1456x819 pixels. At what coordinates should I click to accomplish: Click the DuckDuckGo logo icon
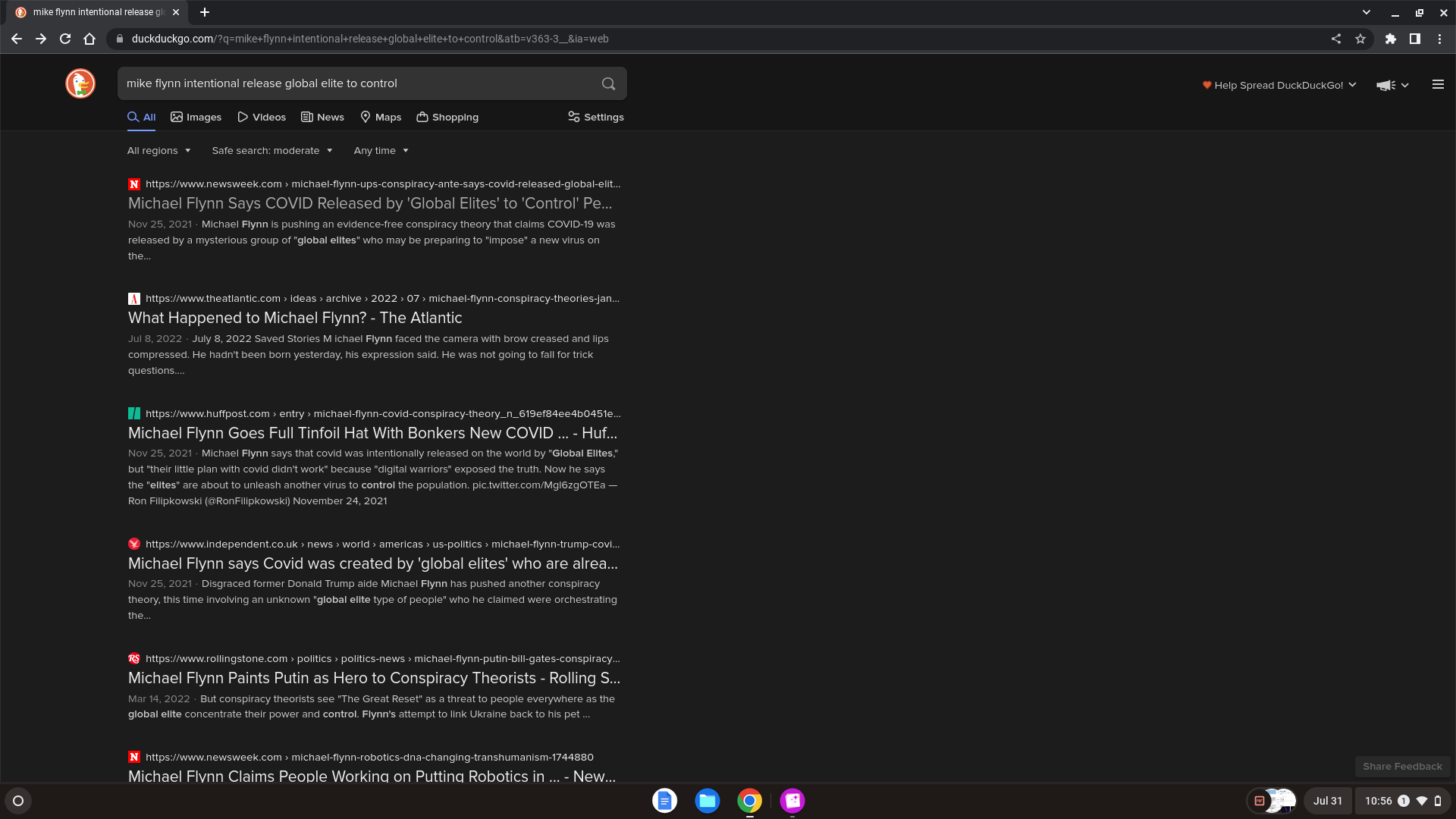(x=80, y=83)
